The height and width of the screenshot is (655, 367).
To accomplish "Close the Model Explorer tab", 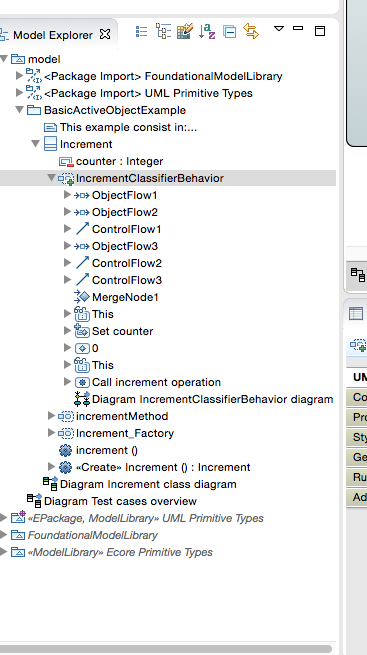I will pos(105,34).
